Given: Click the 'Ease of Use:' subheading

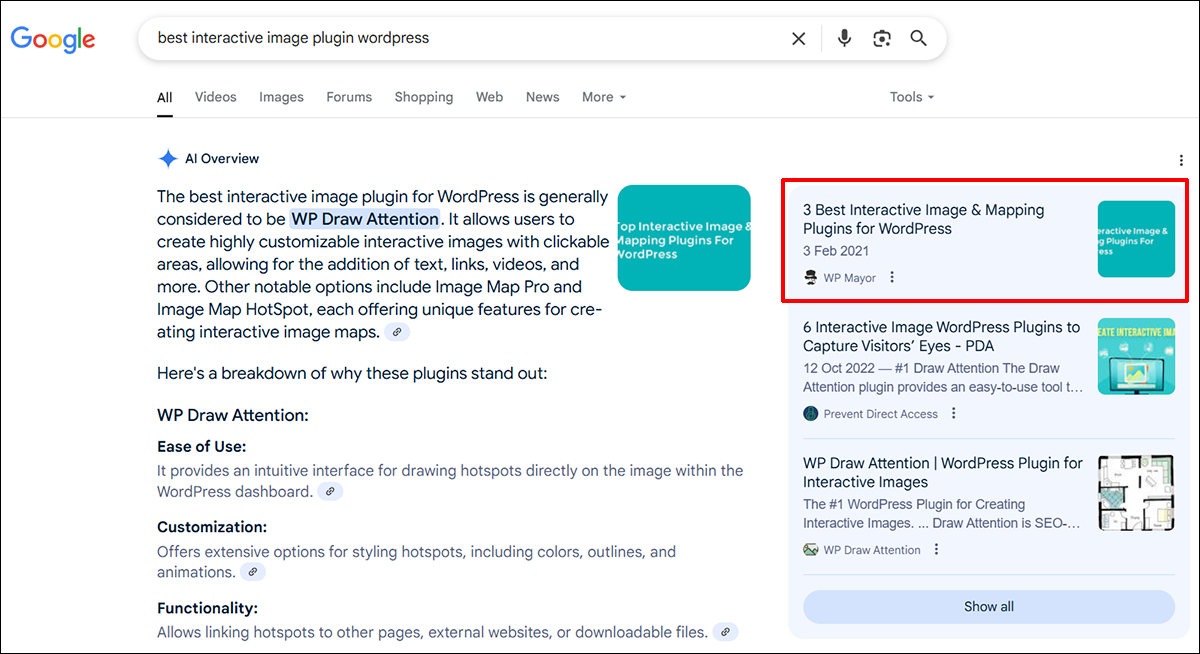Looking at the screenshot, I should pyautogui.click(x=201, y=446).
